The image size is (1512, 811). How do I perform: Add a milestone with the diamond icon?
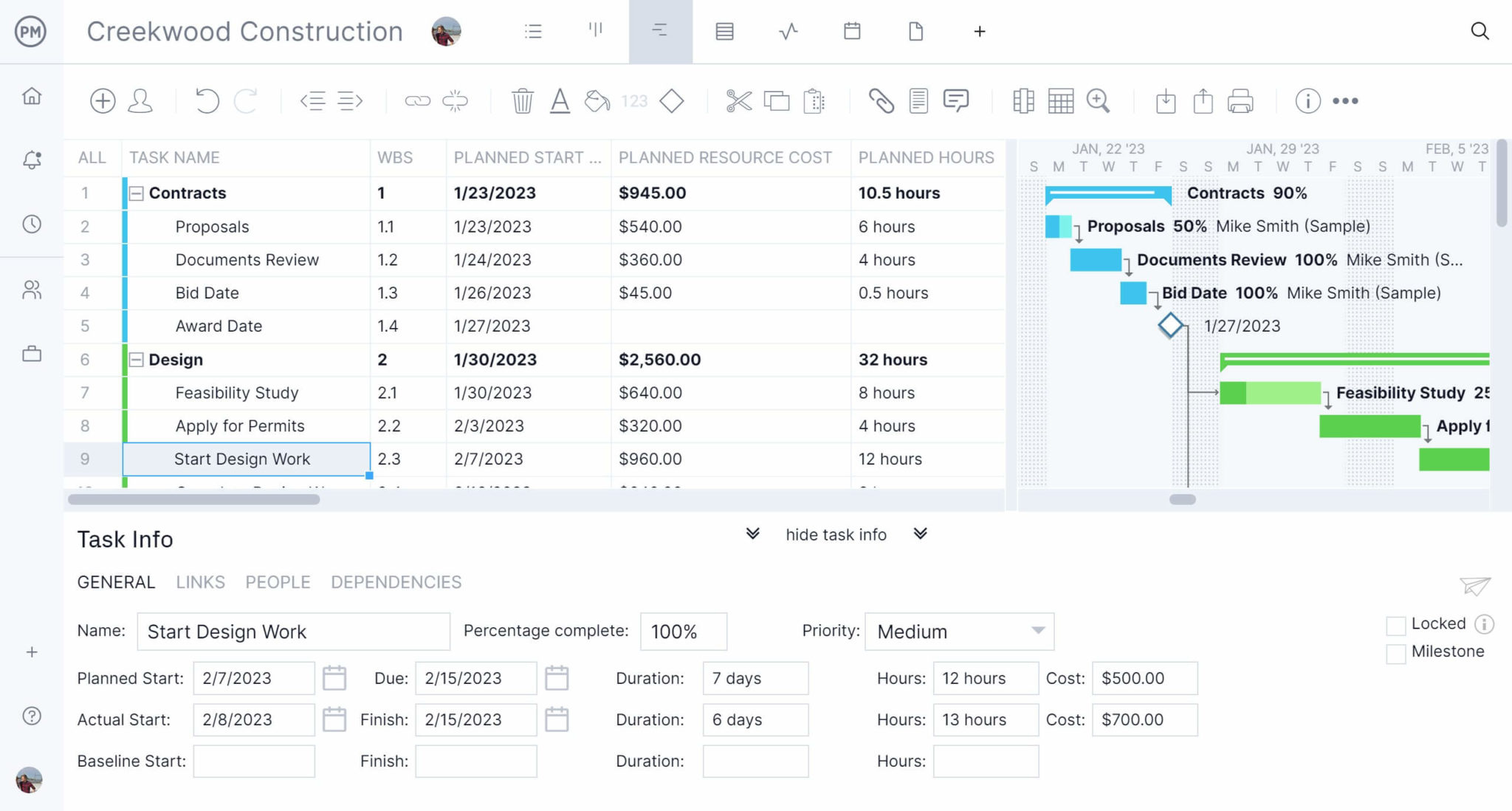point(672,100)
